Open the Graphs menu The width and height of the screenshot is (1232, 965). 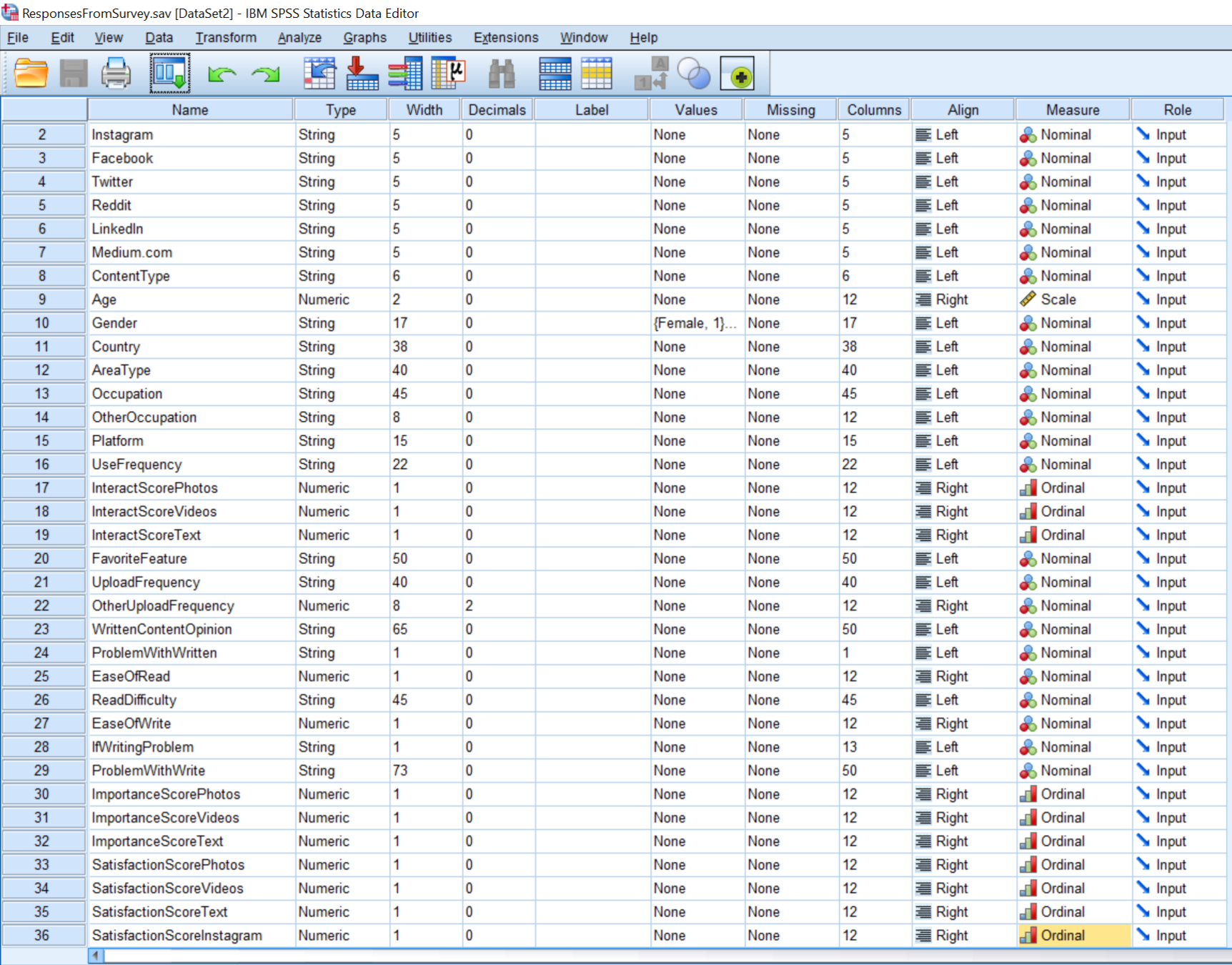(364, 37)
